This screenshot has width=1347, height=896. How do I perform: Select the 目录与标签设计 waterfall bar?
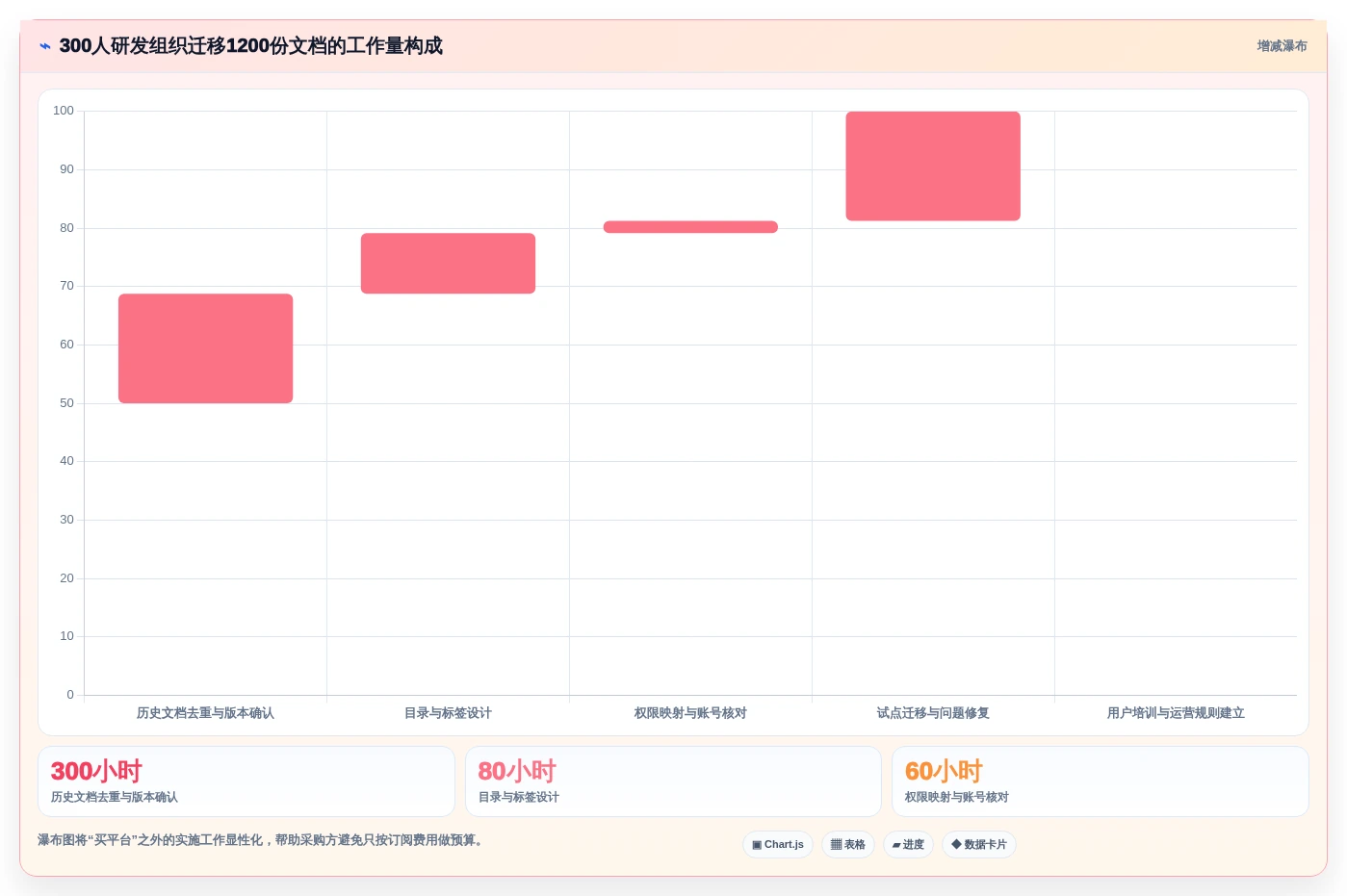click(x=448, y=264)
